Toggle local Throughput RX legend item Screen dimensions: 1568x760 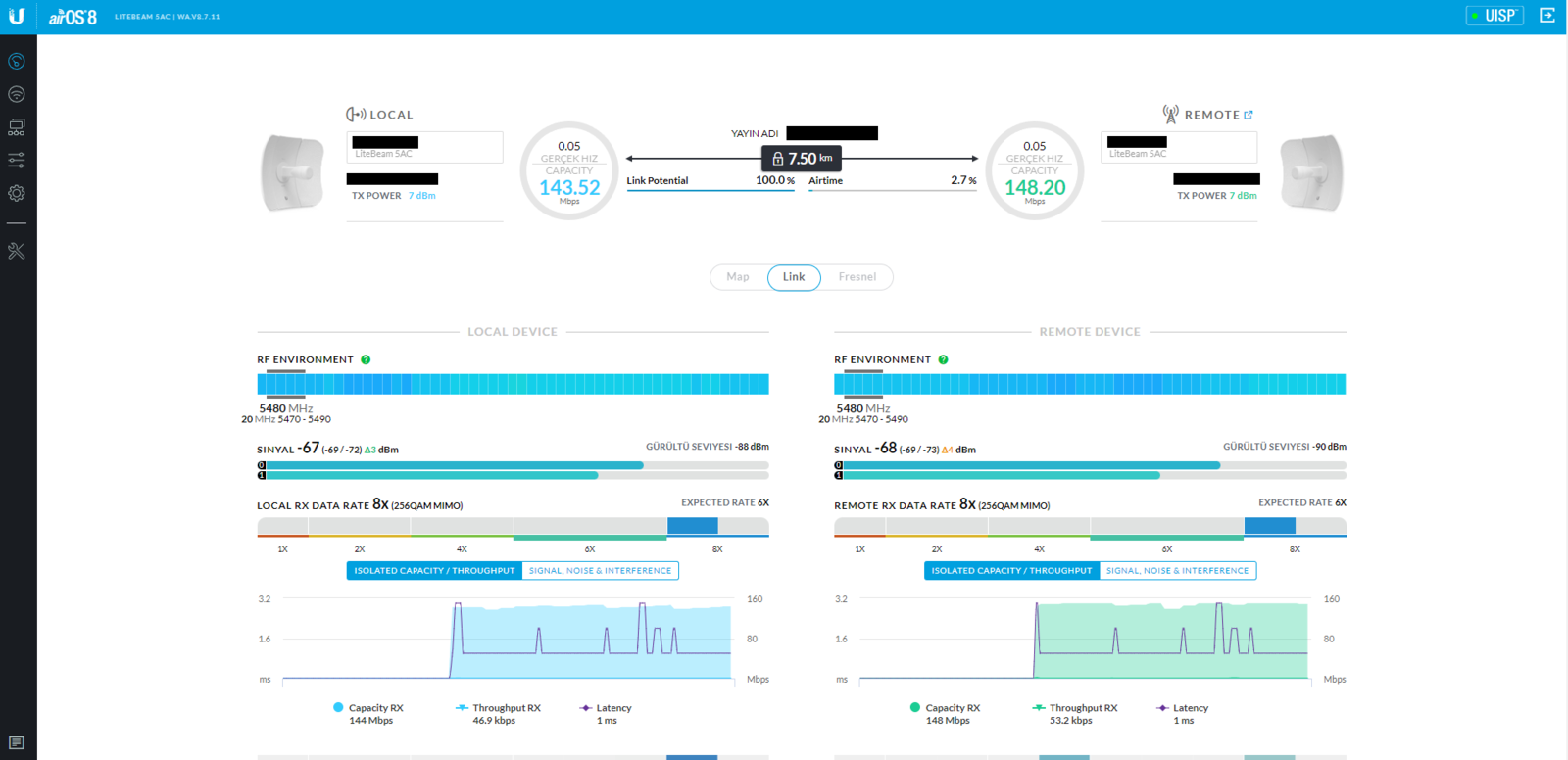point(499,714)
